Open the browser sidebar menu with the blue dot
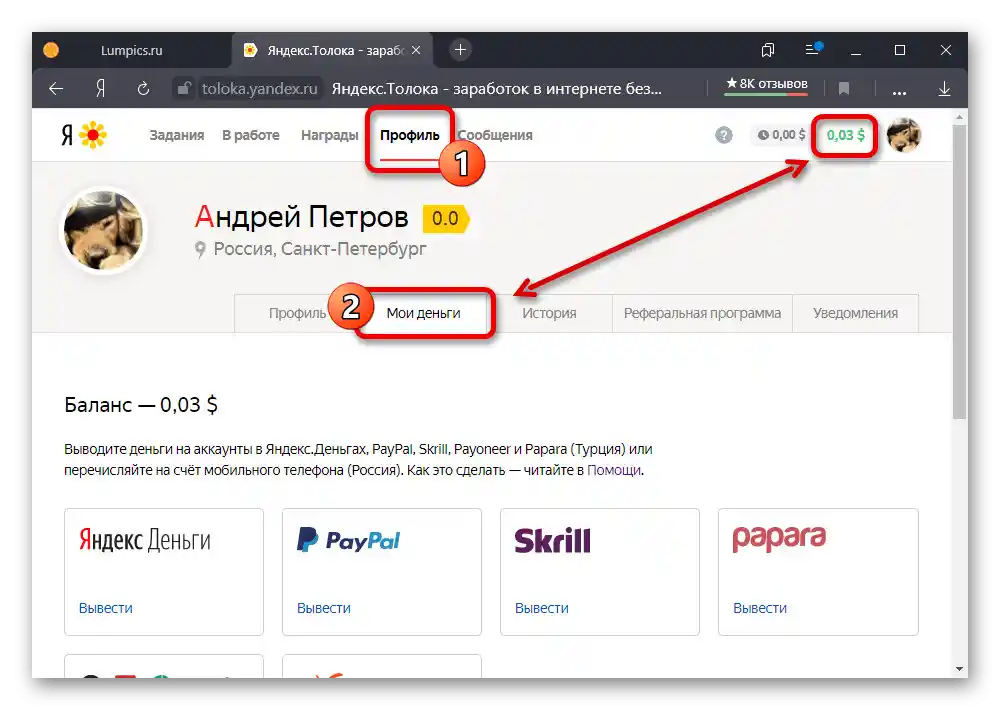This screenshot has height=710, width=1000. (x=813, y=48)
